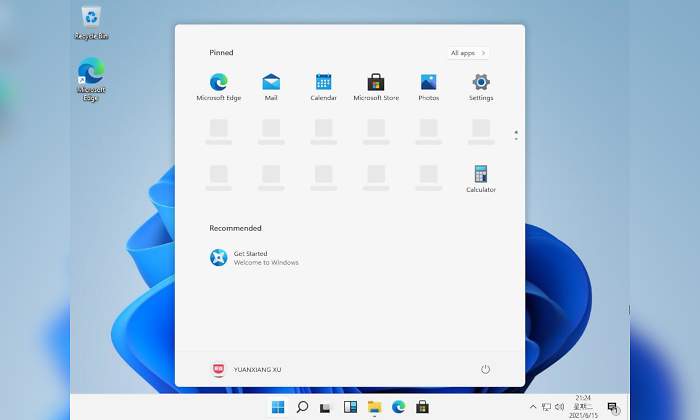Click the Windows Start button on taskbar

tap(278, 407)
